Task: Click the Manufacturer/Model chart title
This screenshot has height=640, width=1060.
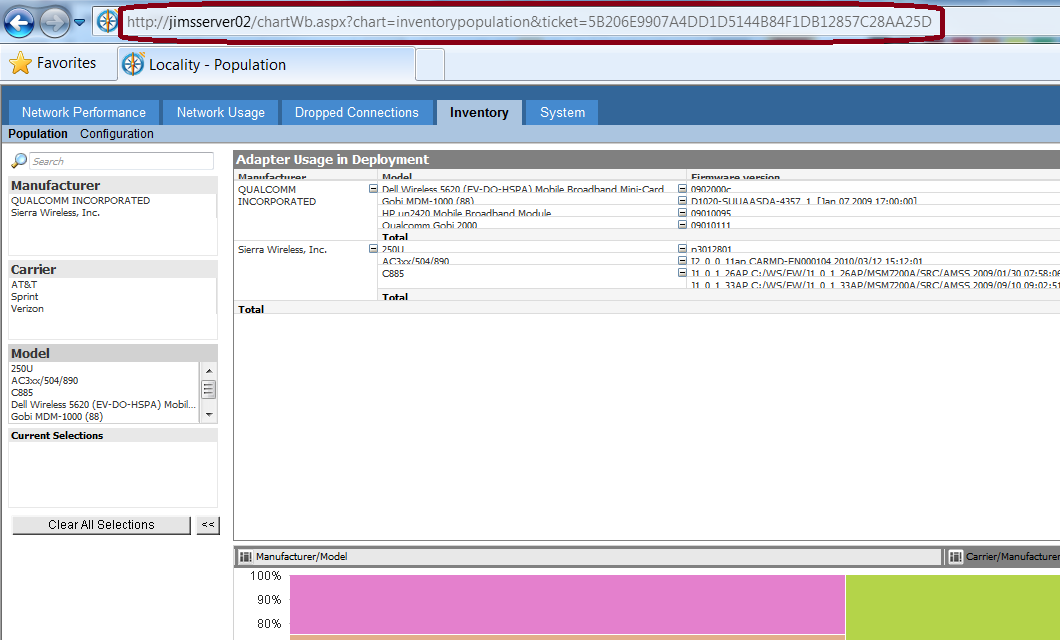Action: pyautogui.click(x=302, y=557)
